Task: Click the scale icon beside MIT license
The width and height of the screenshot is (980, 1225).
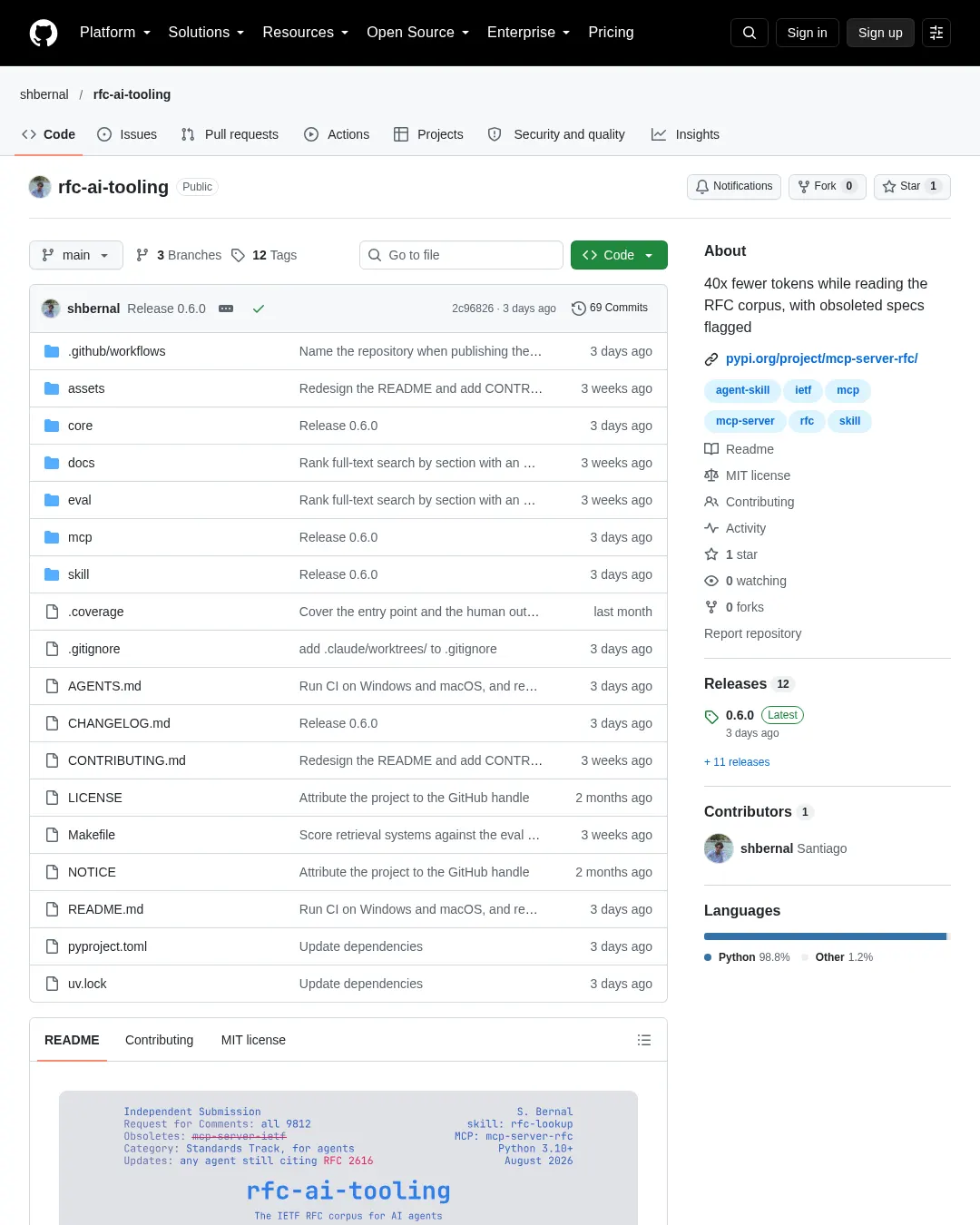Action: [x=711, y=475]
